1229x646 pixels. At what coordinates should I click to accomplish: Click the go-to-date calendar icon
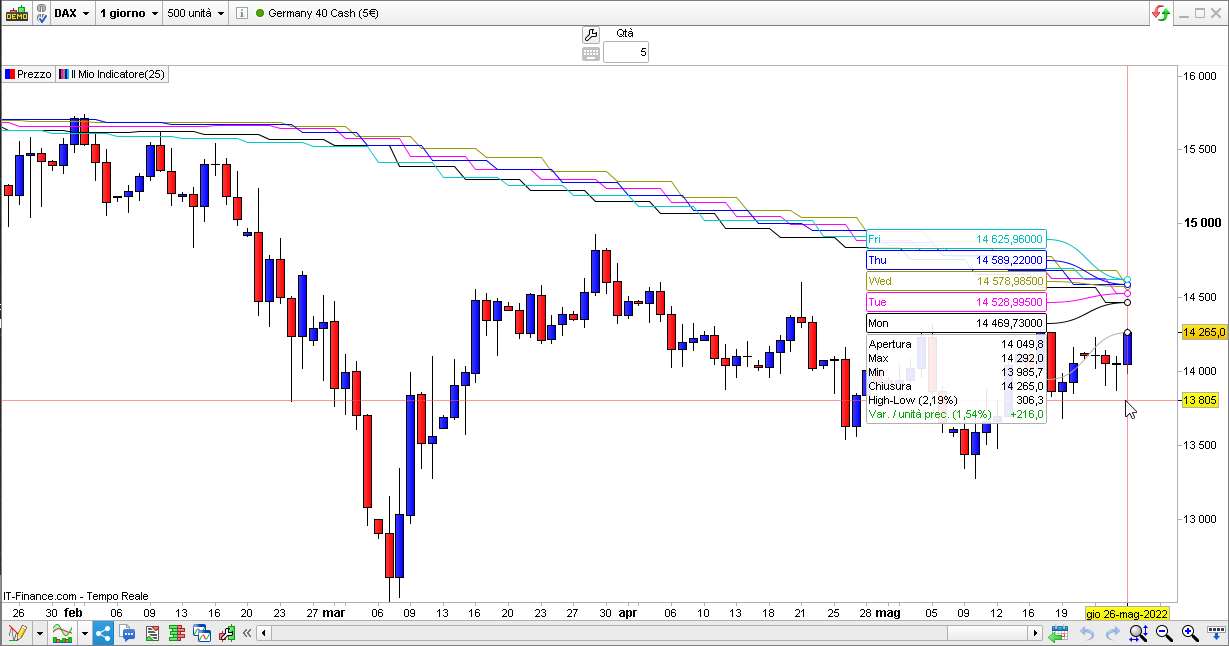coord(1059,633)
